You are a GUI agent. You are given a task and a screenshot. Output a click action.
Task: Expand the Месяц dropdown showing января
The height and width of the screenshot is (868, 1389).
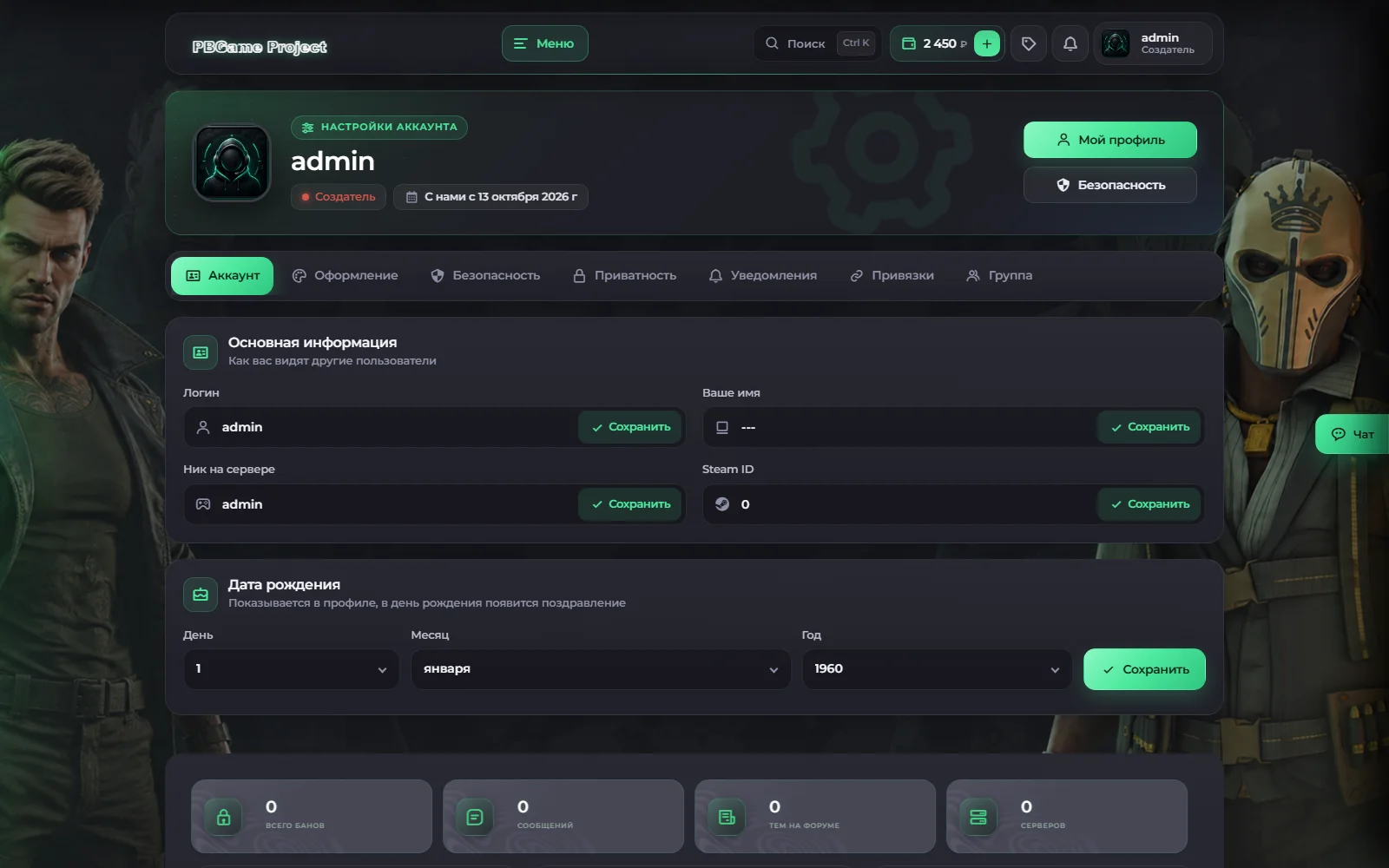tap(601, 669)
